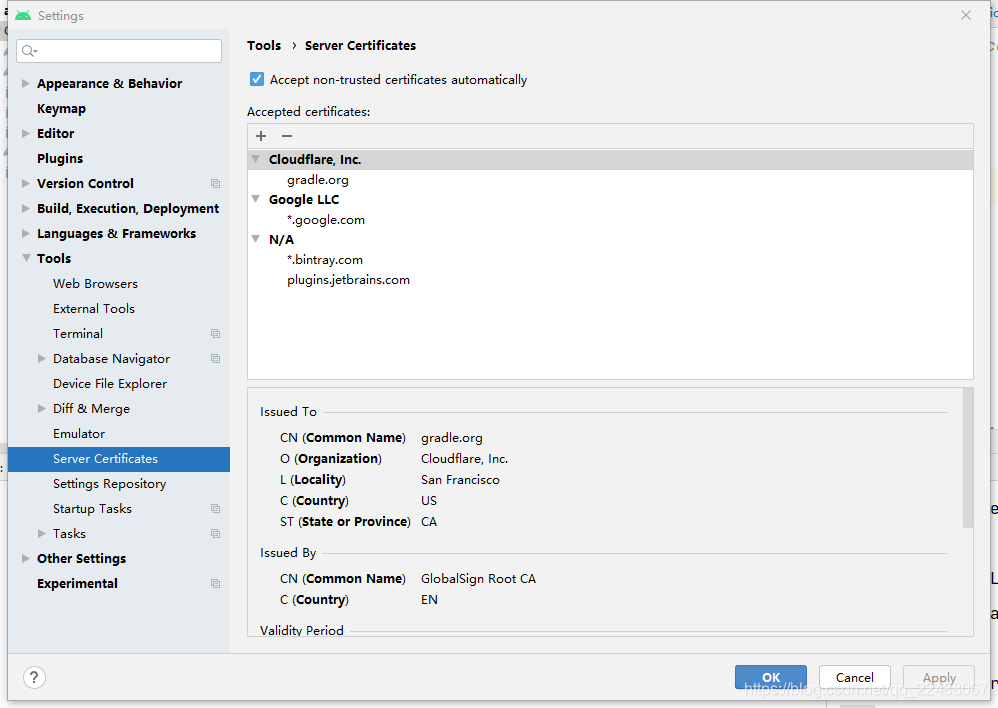Expand the Appearance & Behavior section

[x=26, y=84]
